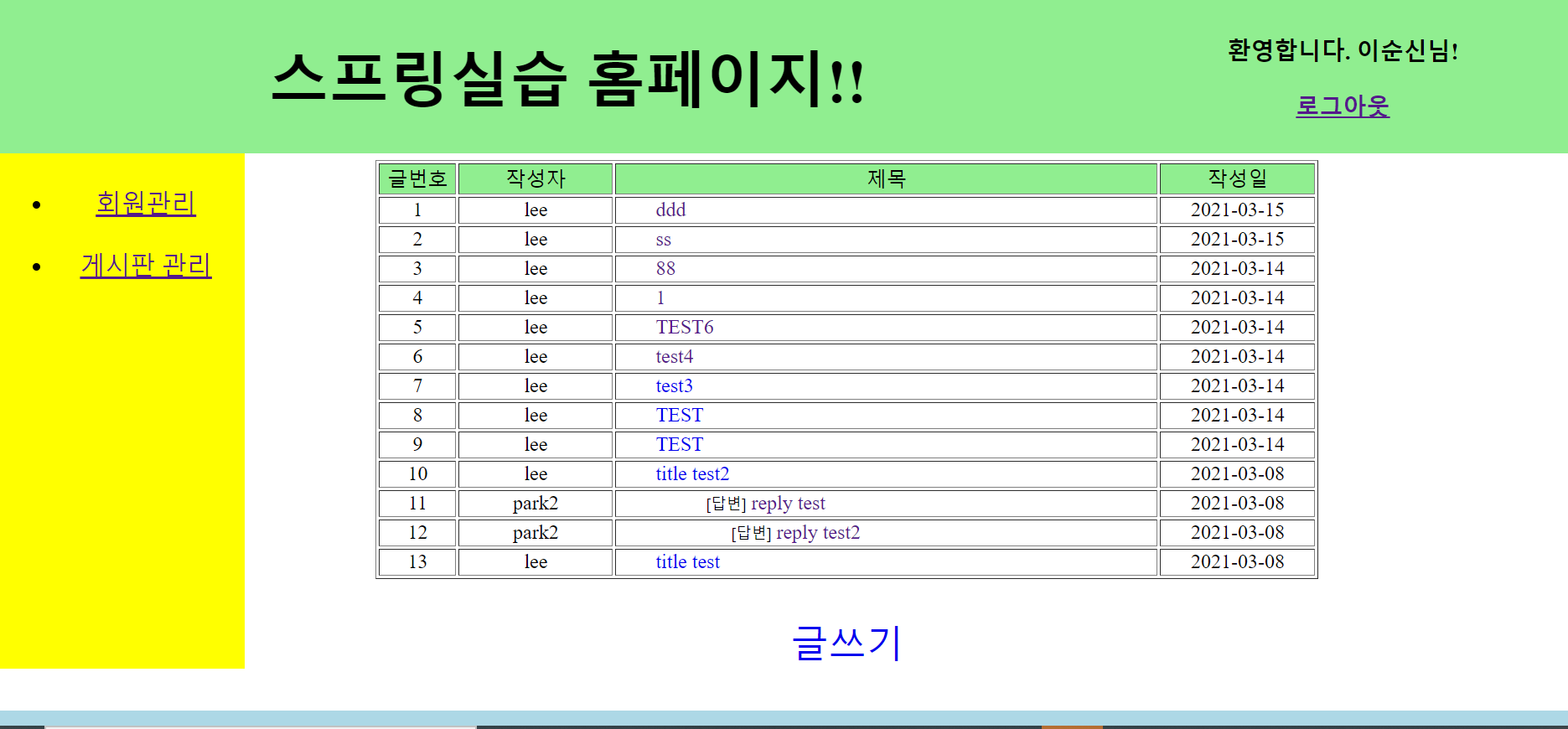Click the 글쓰기 write-post link
Screen dimensions: 1568x729
(846, 644)
